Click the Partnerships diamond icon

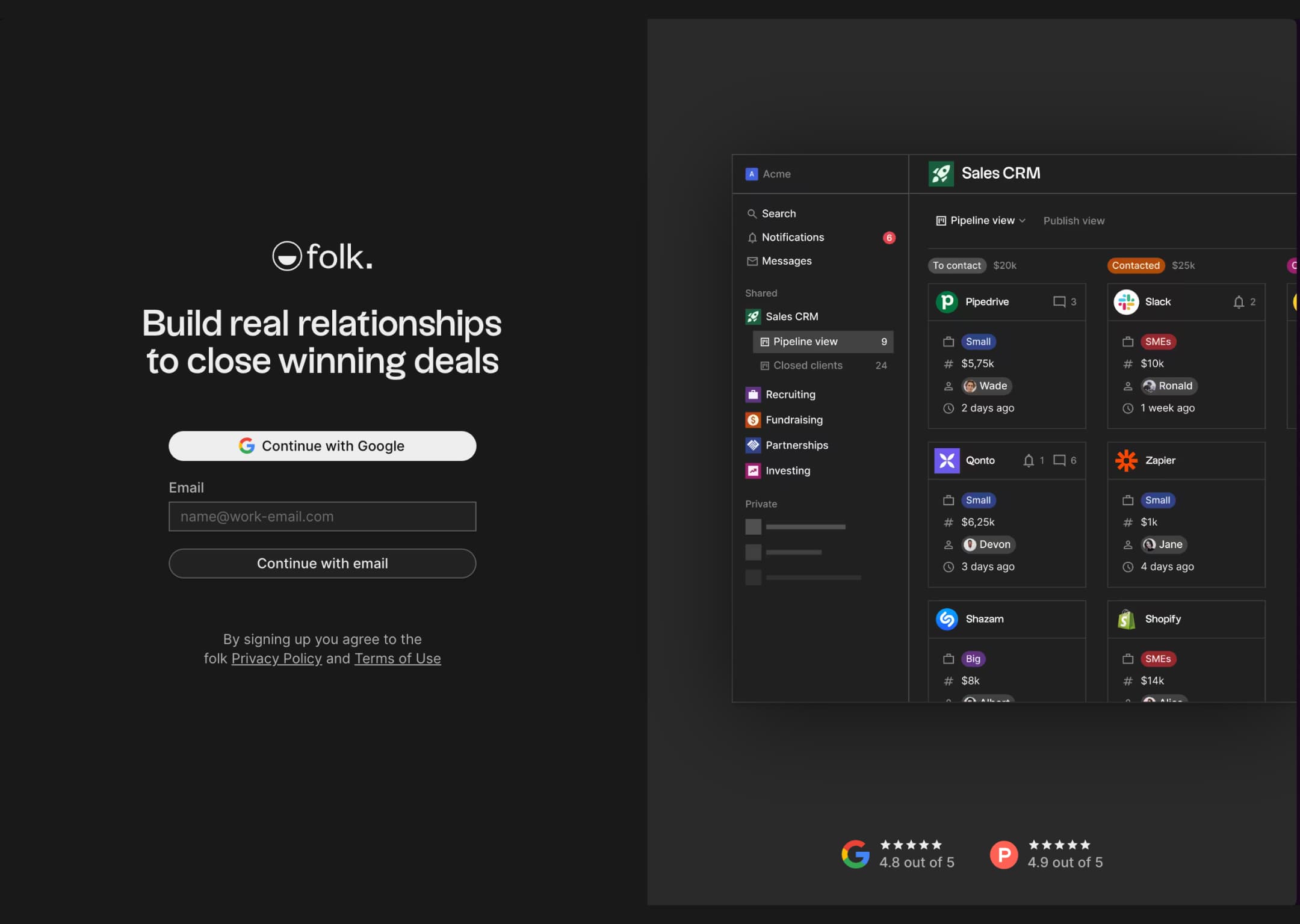pos(751,444)
